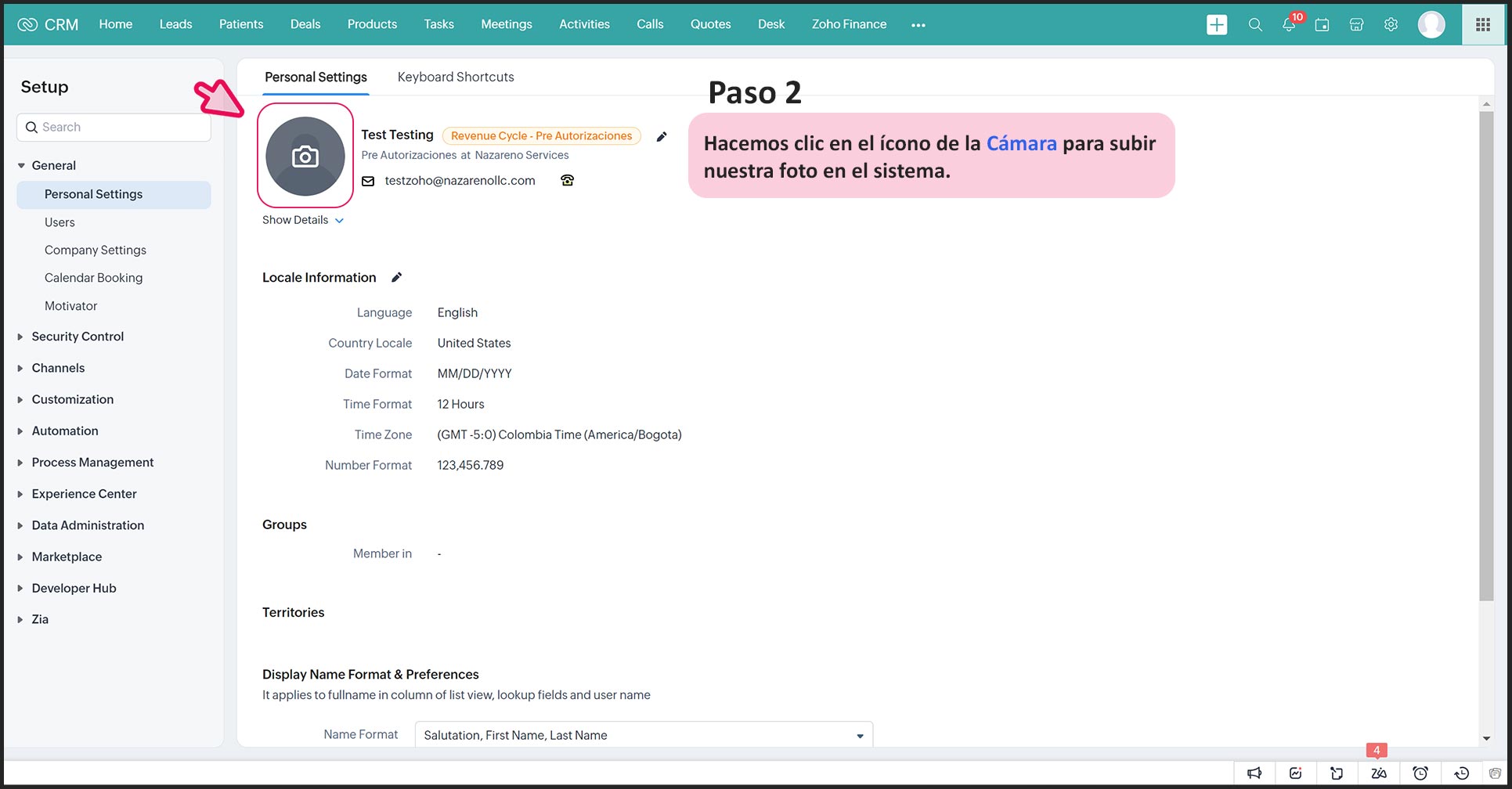Click the camera icon to upload profile photo
Viewport: 1512px width, 789px height.
tap(305, 157)
